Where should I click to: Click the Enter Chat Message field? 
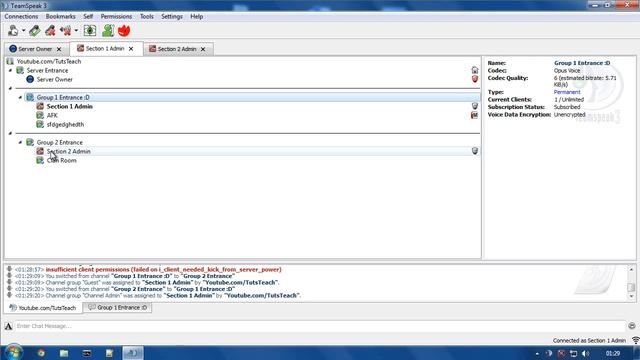[x=320, y=326]
